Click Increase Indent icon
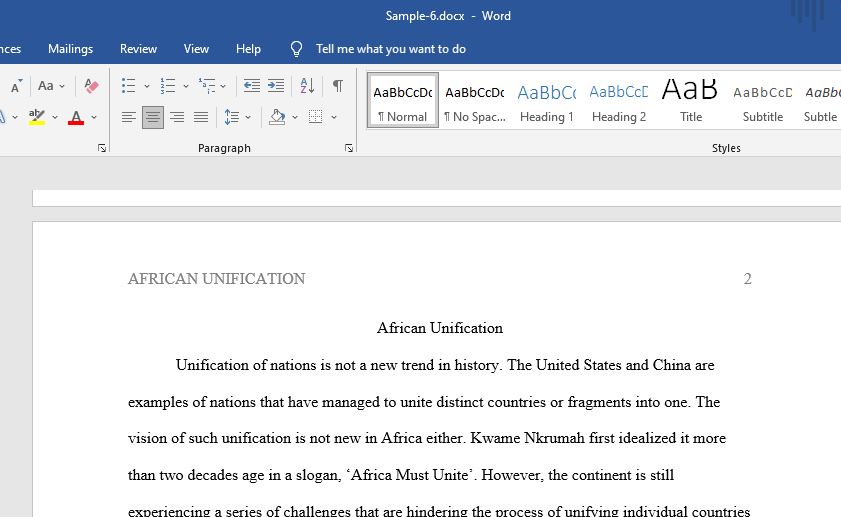The height and width of the screenshot is (517, 841). tap(276, 86)
